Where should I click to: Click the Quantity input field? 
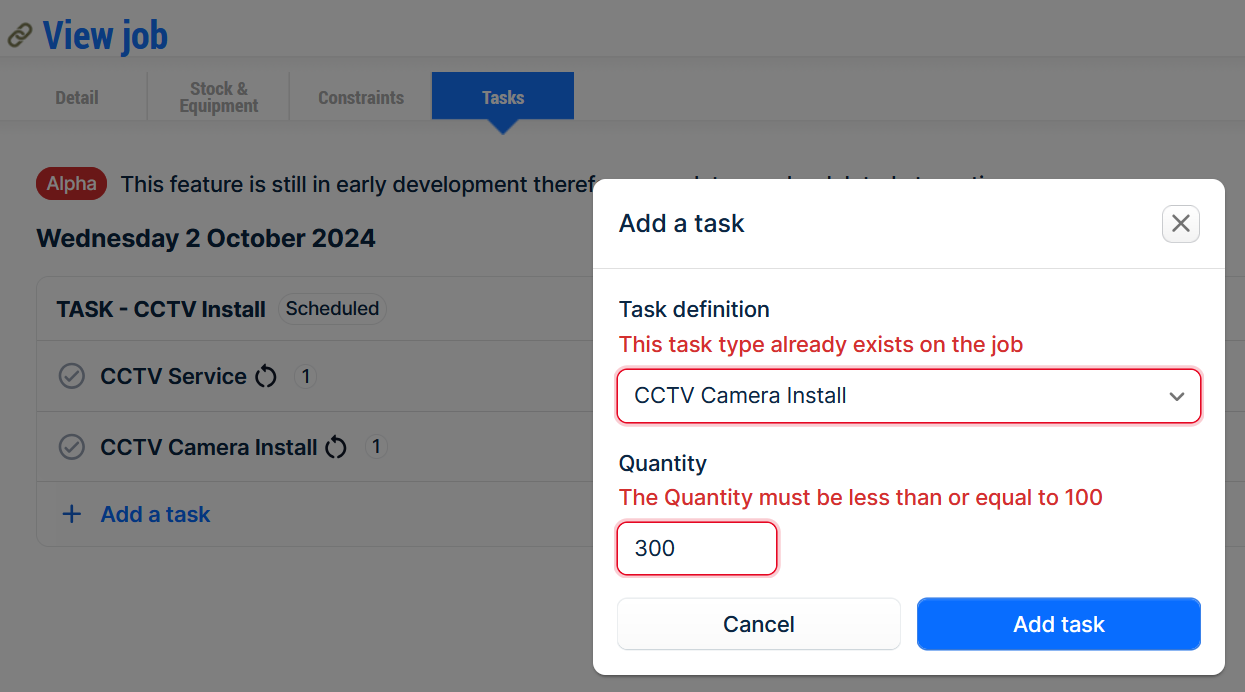pyautogui.click(x=697, y=548)
